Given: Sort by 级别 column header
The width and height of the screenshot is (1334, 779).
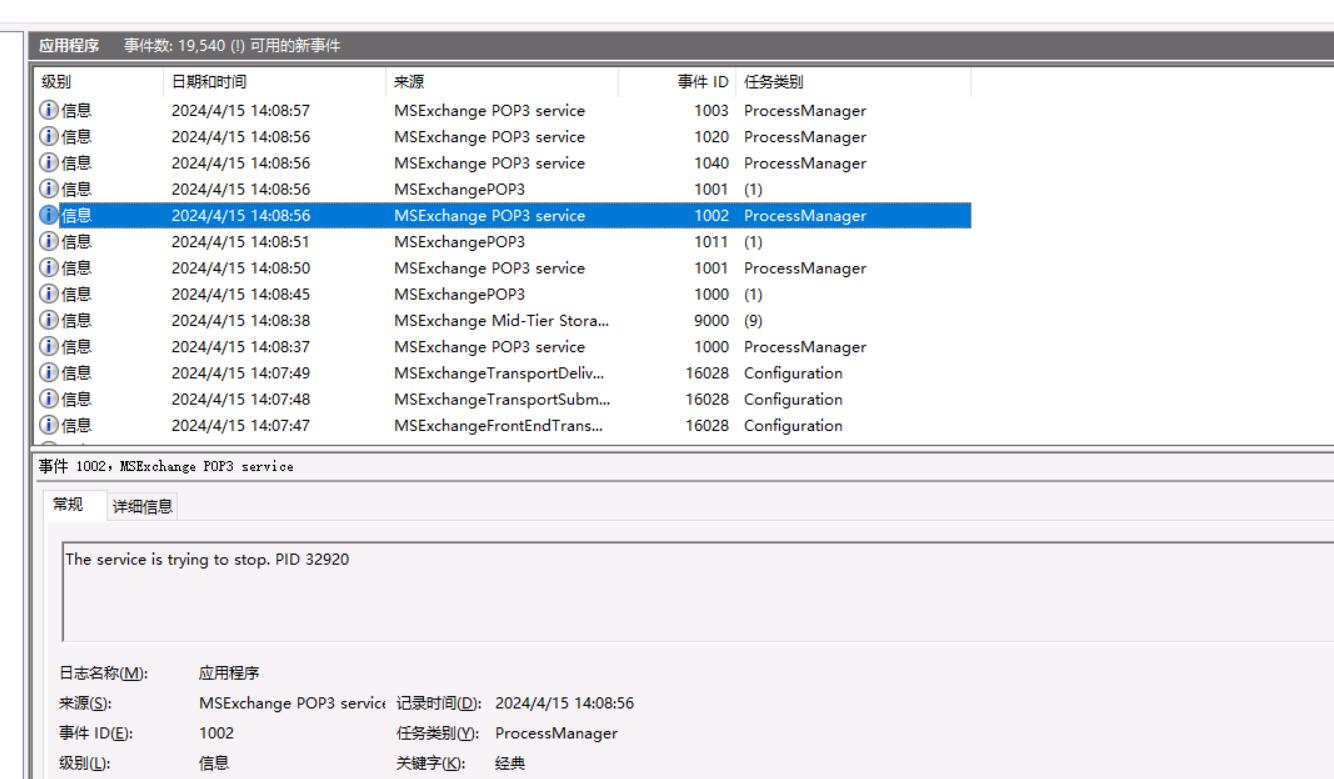Looking at the screenshot, I should pyautogui.click(x=98, y=83).
